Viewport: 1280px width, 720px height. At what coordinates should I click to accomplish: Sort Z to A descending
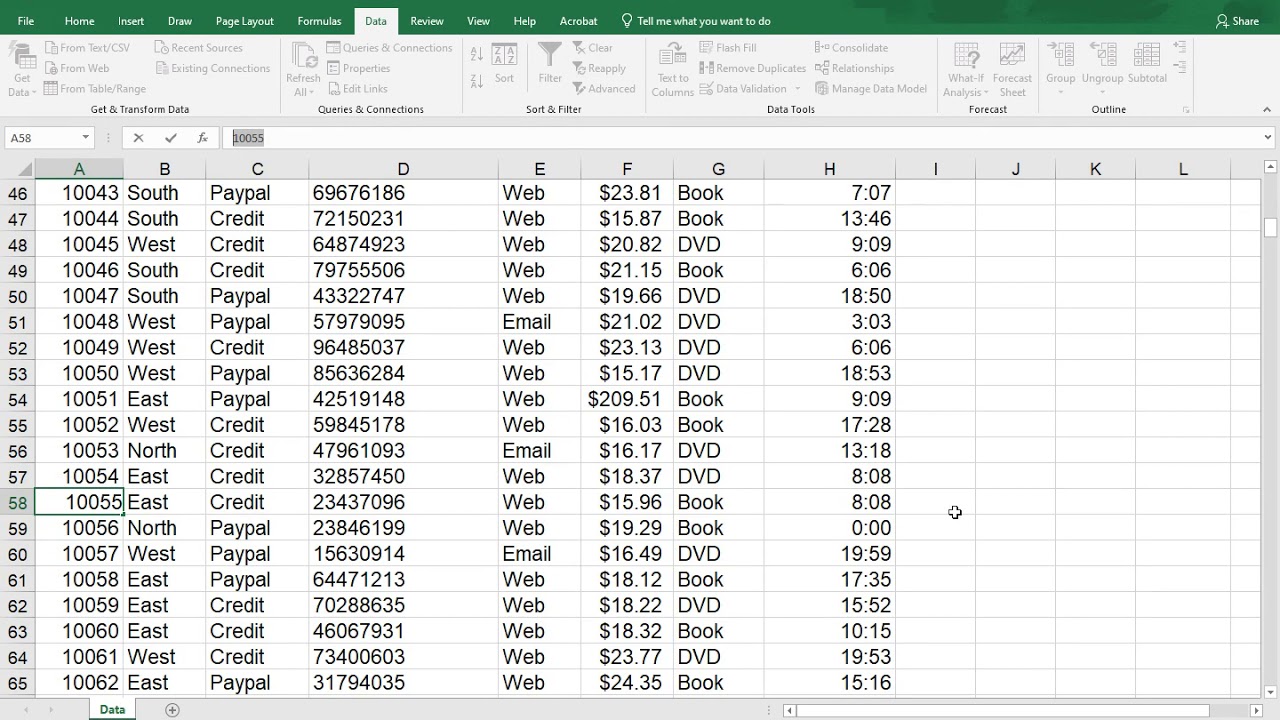pos(477,81)
